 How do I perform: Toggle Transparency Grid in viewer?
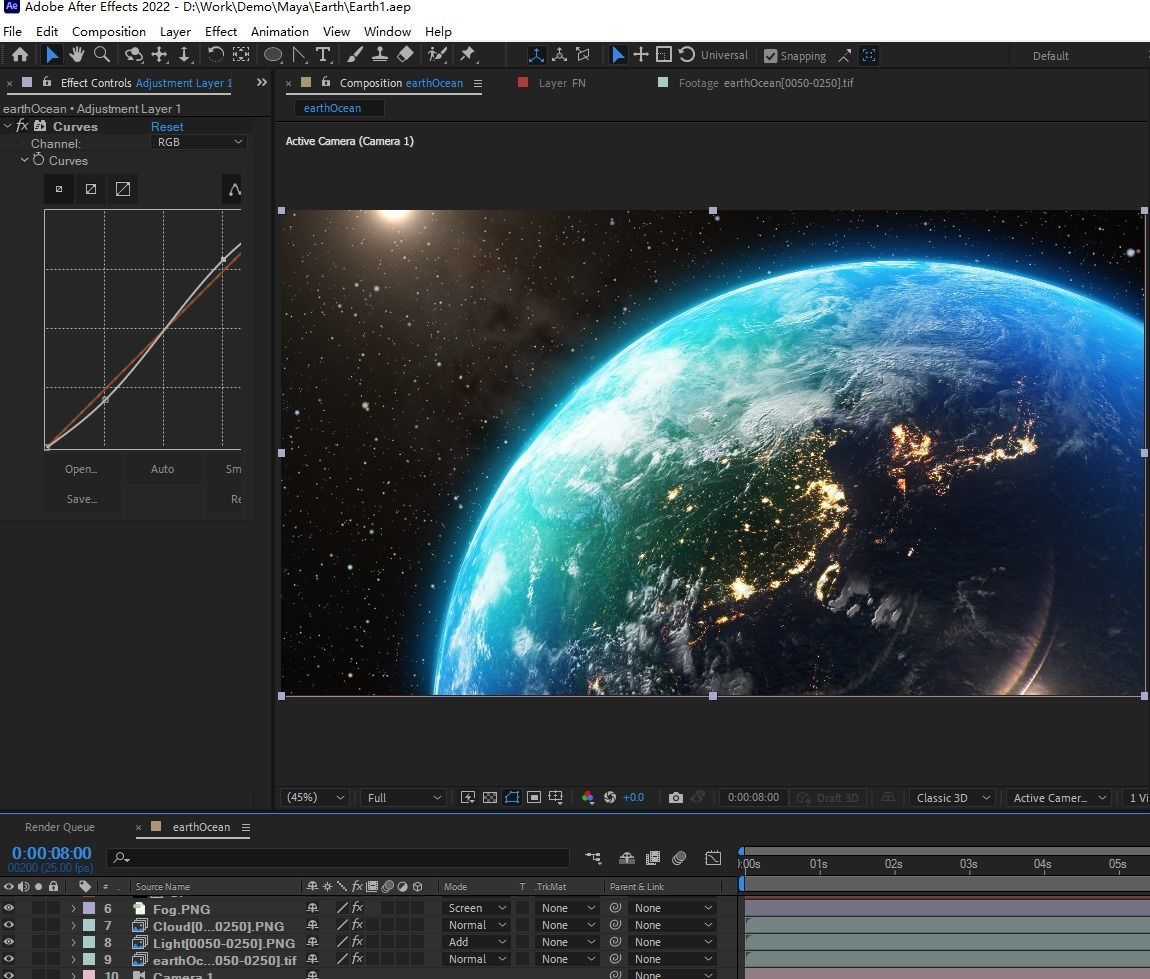pyautogui.click(x=490, y=797)
